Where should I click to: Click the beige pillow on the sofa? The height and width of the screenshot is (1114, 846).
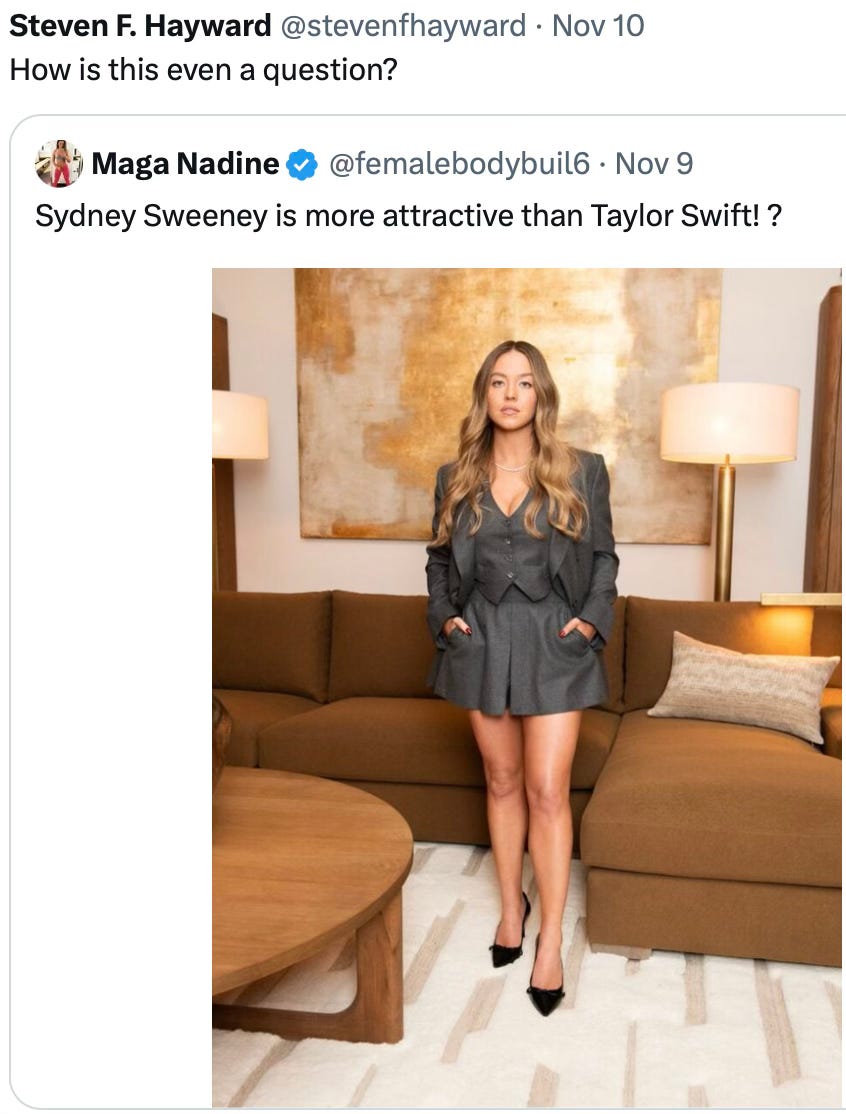pos(743,687)
